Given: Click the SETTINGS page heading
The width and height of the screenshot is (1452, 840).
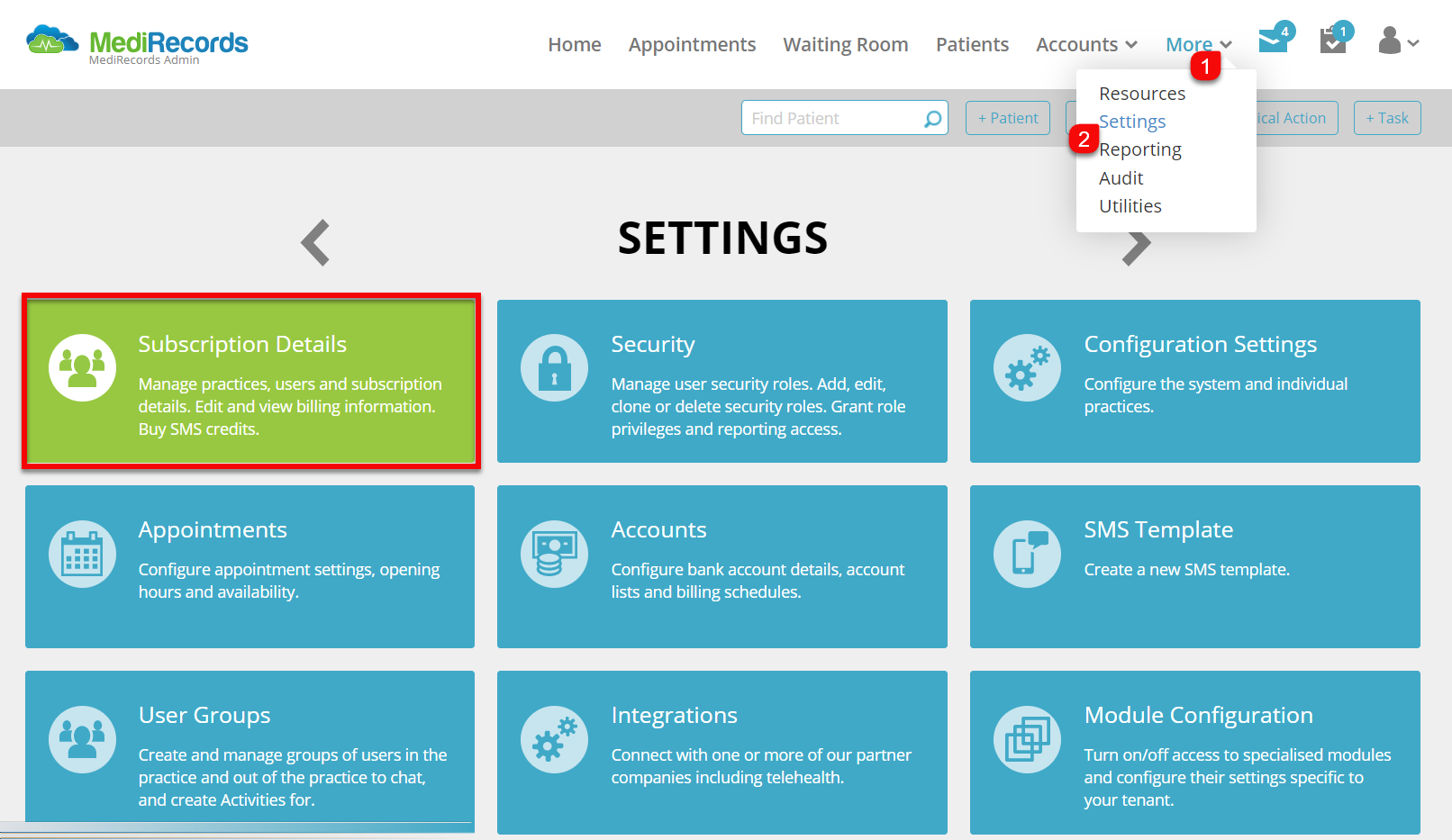Looking at the screenshot, I should pos(722,239).
